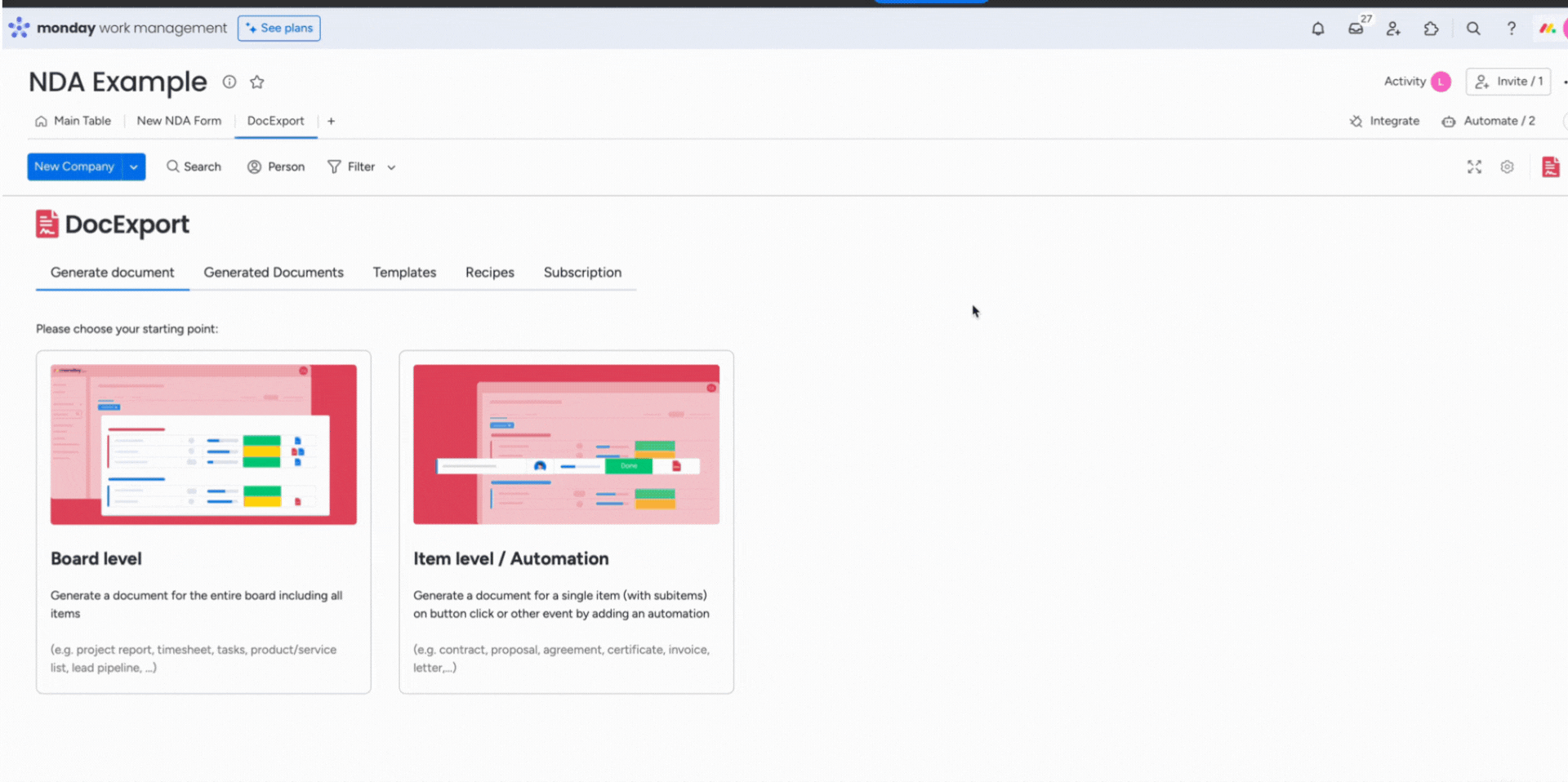1568x782 pixels.
Task: Open the Generate document tab
Action: (x=113, y=273)
